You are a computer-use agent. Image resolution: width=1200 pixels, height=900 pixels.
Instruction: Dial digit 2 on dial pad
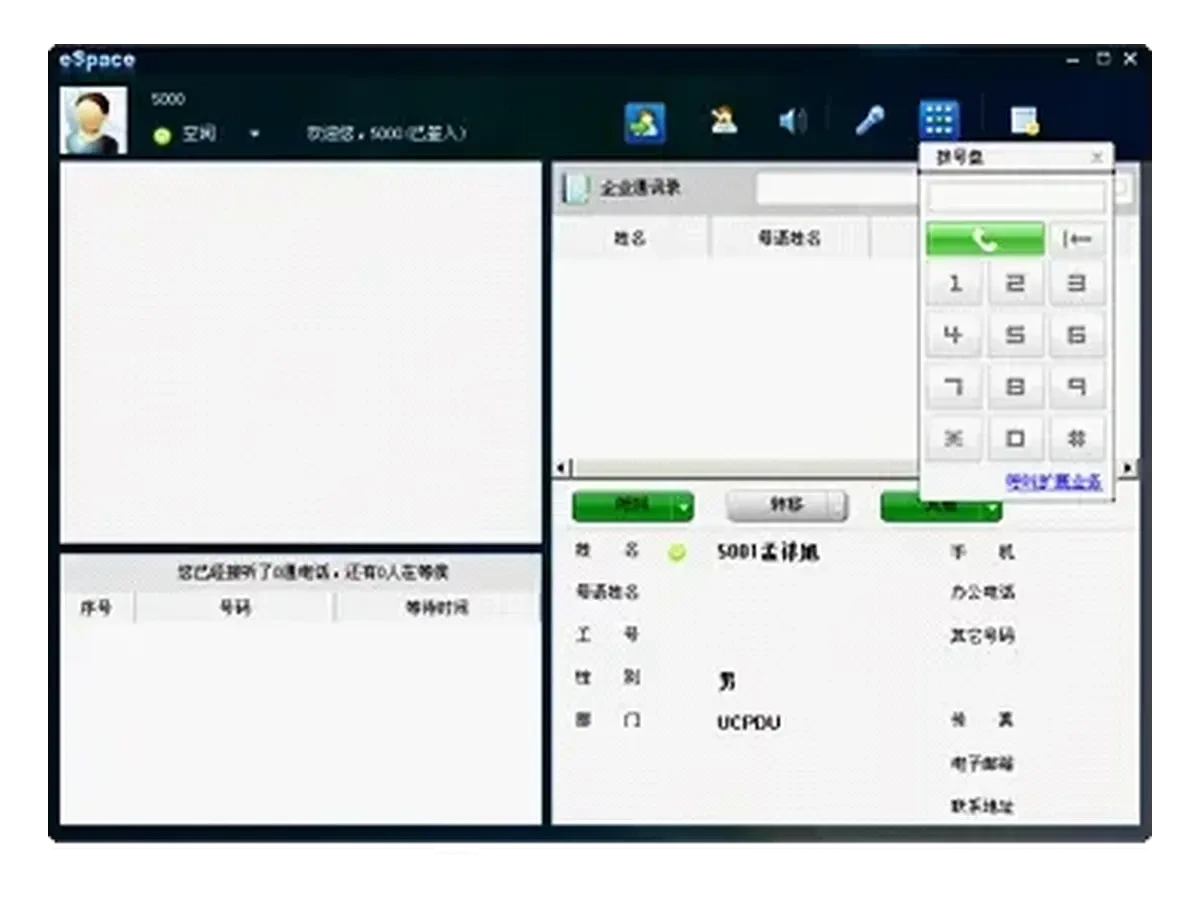[1015, 284]
